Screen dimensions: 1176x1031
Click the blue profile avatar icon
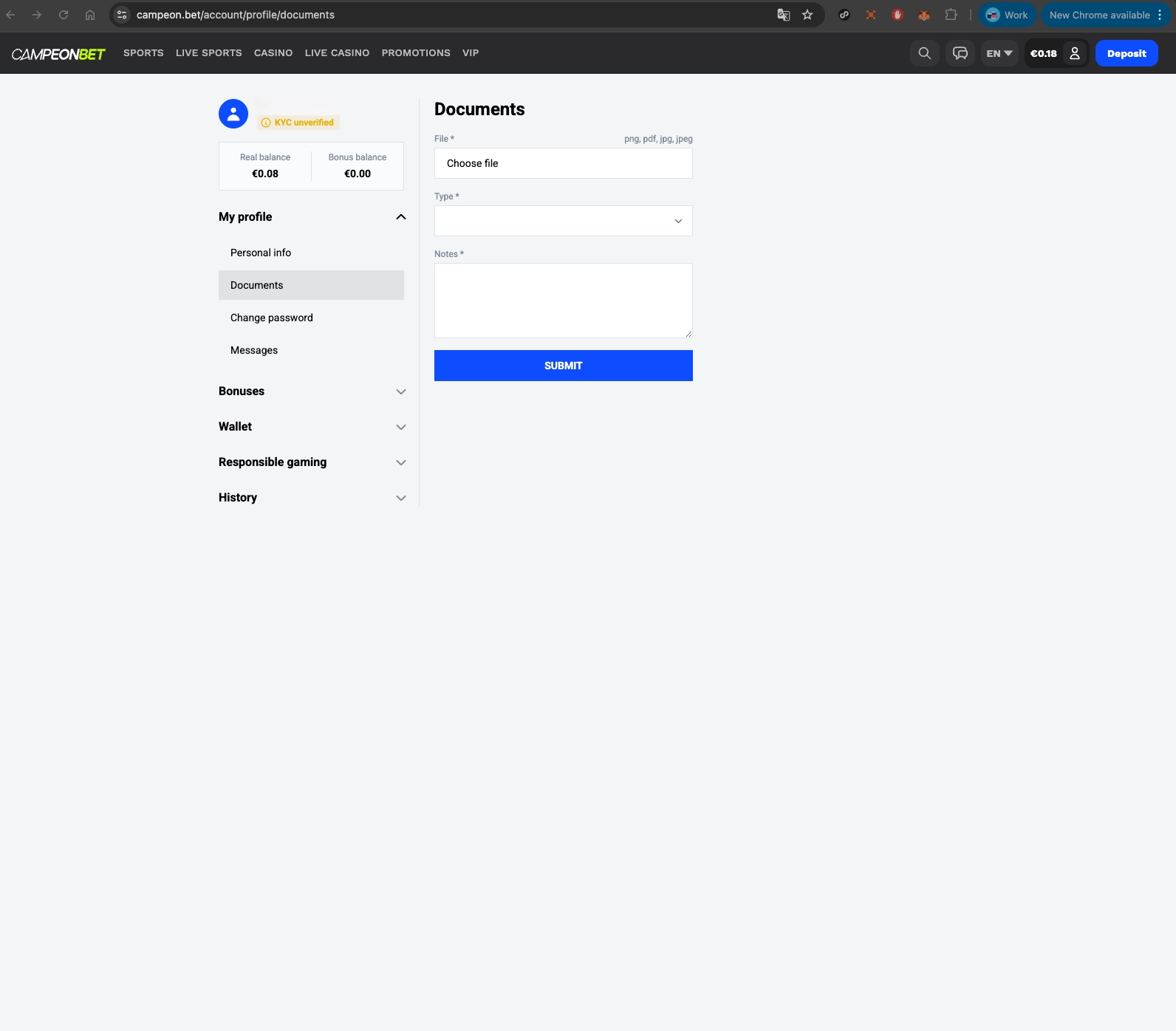pyautogui.click(x=233, y=114)
